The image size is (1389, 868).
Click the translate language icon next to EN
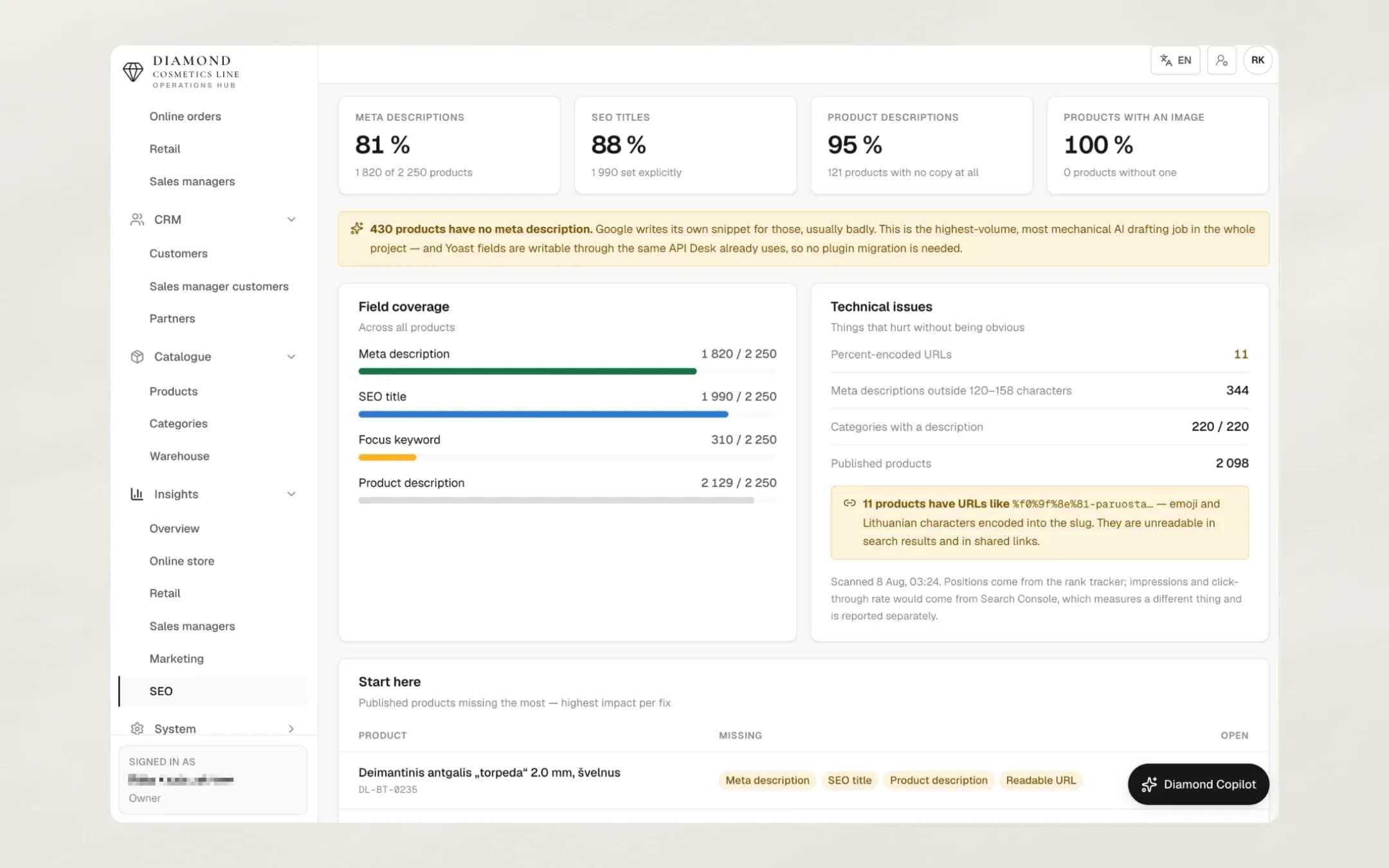tap(1165, 60)
